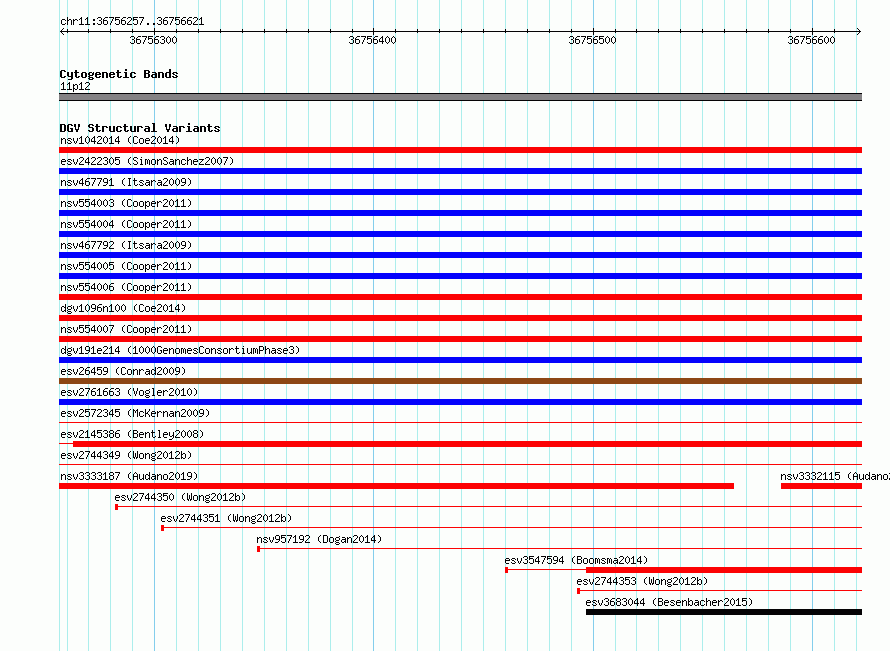Select the dgv191e214 (1000GenomesConsortiumPhase3) blue bar
The height and width of the screenshot is (651, 890).
pyautogui.click(x=460, y=360)
